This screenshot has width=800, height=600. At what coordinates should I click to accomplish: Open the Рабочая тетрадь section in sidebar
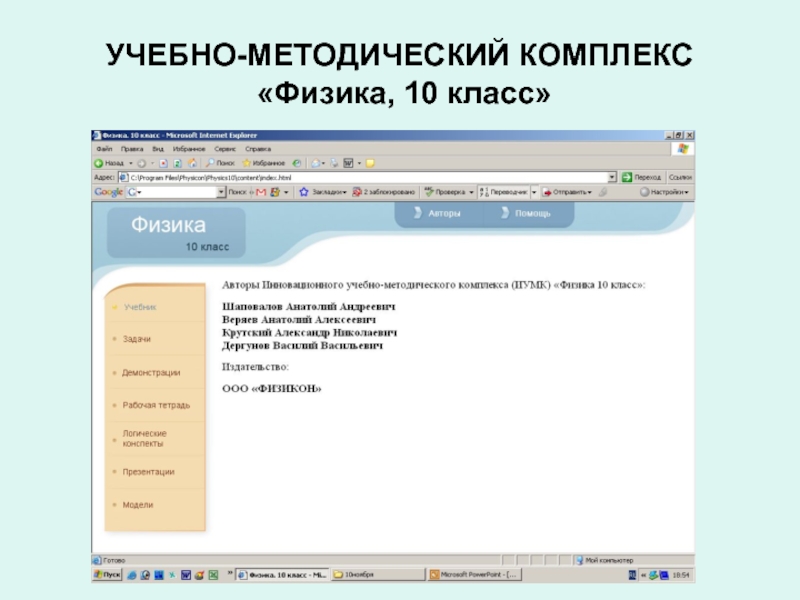(x=155, y=405)
